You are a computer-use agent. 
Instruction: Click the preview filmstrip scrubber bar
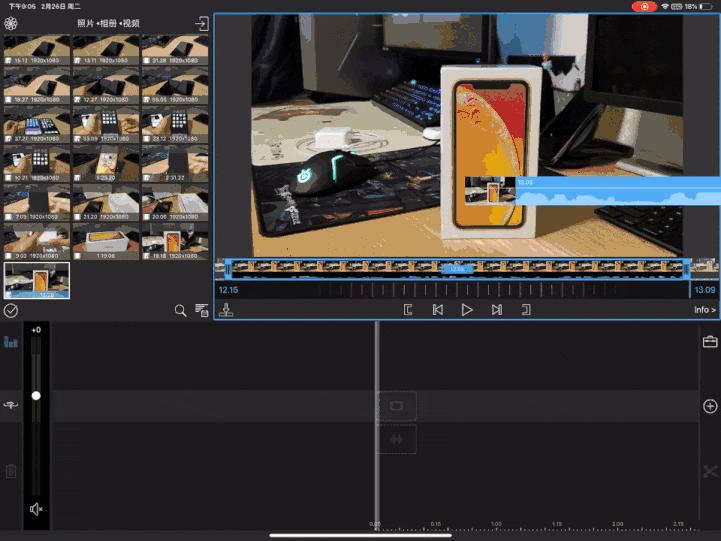[x=457, y=268]
